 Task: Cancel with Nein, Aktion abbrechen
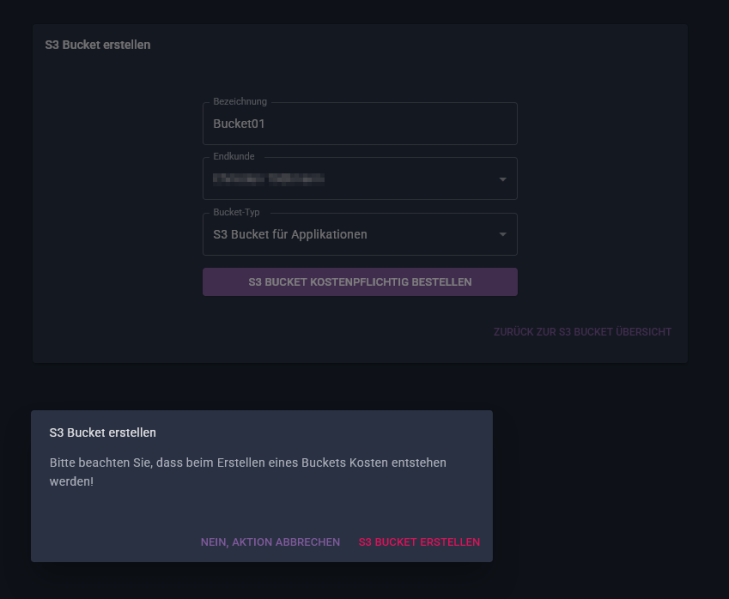click(270, 542)
